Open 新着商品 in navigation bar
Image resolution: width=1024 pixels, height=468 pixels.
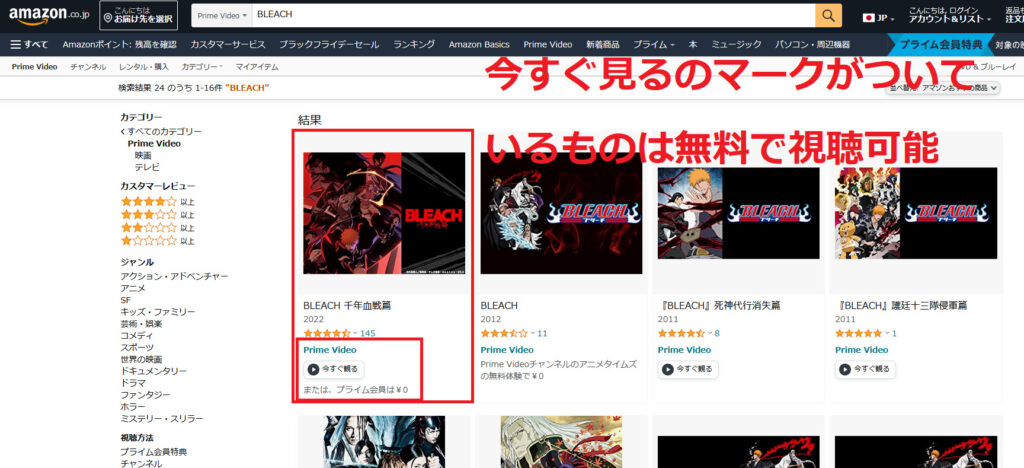click(x=603, y=44)
